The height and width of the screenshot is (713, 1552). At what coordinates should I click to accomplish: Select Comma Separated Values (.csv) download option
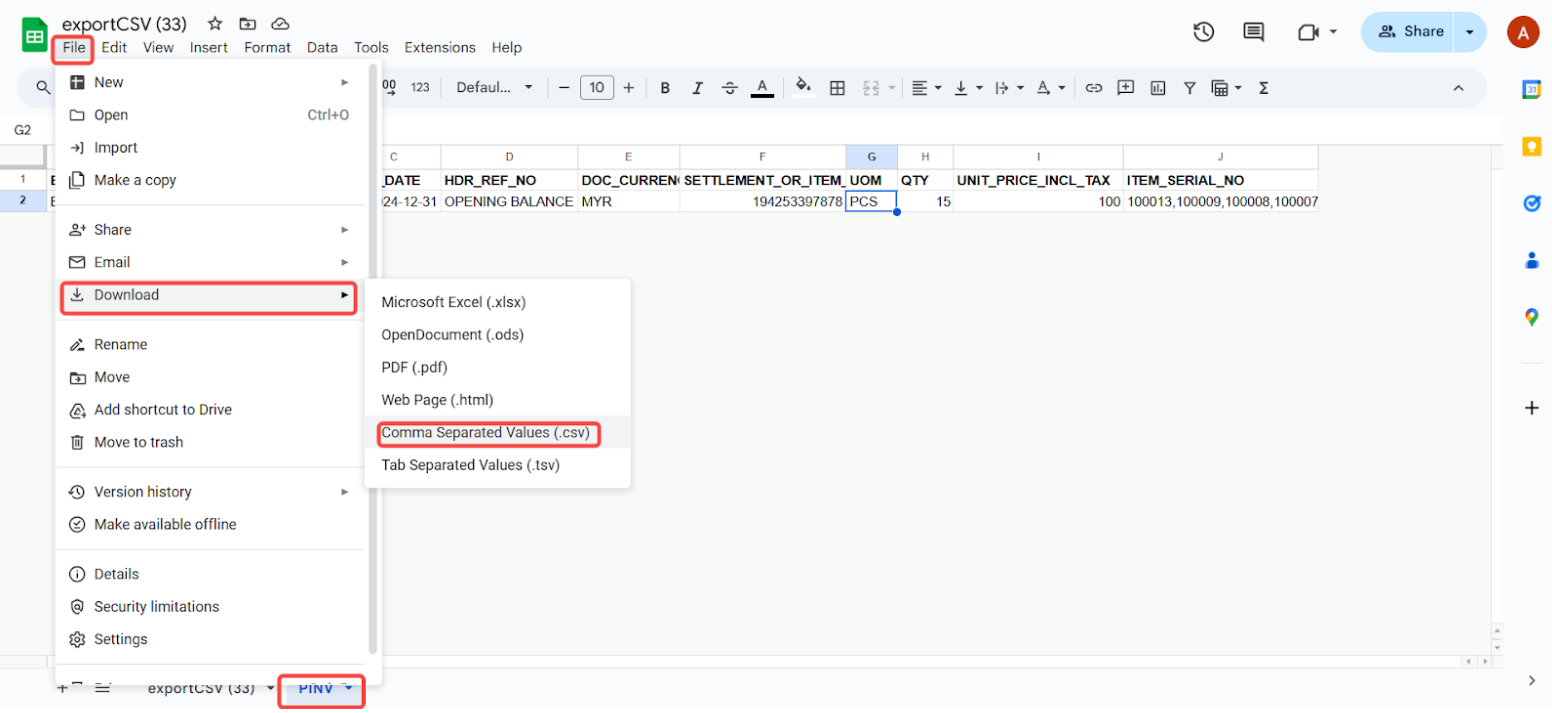pyautogui.click(x=488, y=432)
